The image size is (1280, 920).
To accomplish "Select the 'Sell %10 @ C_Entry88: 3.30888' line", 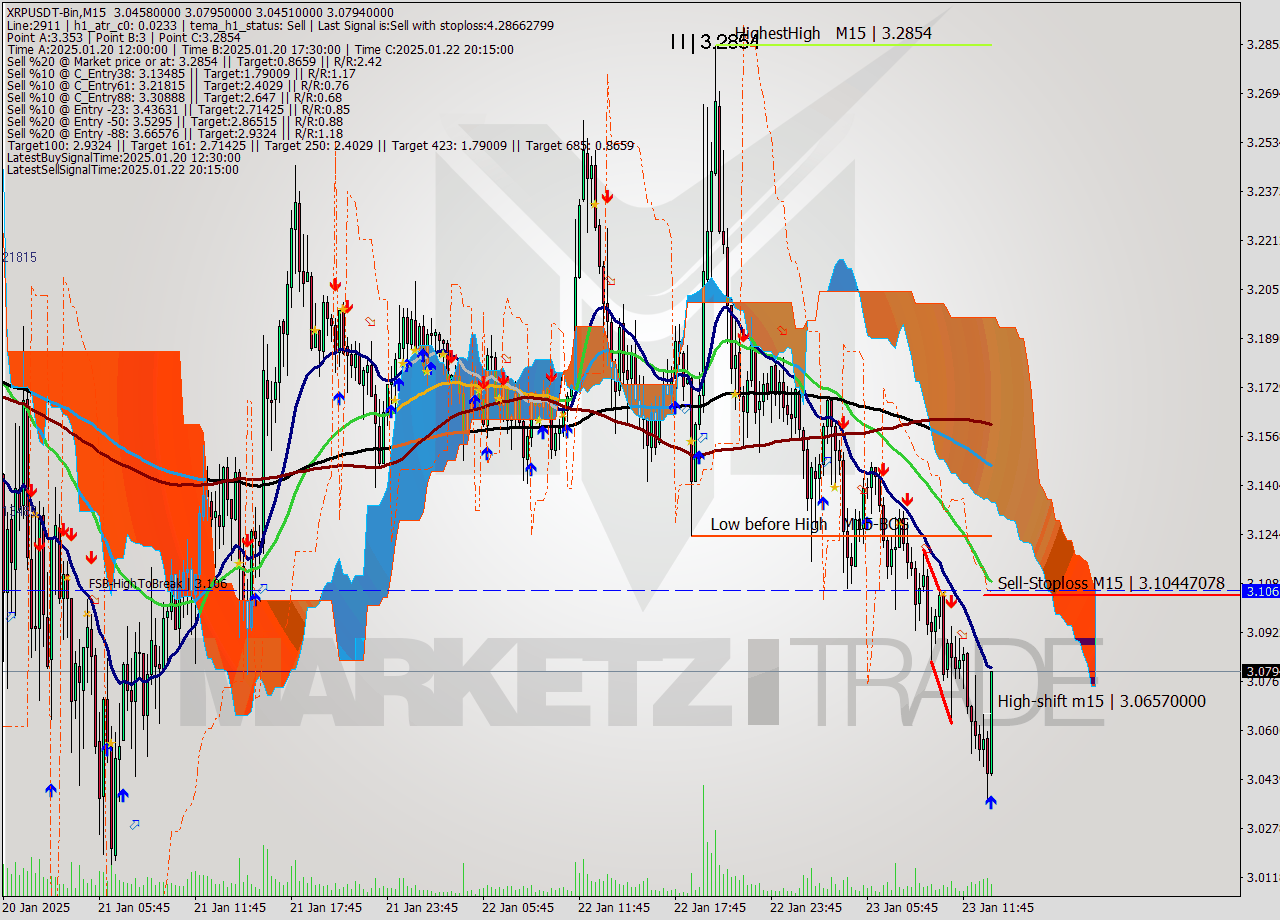I will point(174,97).
